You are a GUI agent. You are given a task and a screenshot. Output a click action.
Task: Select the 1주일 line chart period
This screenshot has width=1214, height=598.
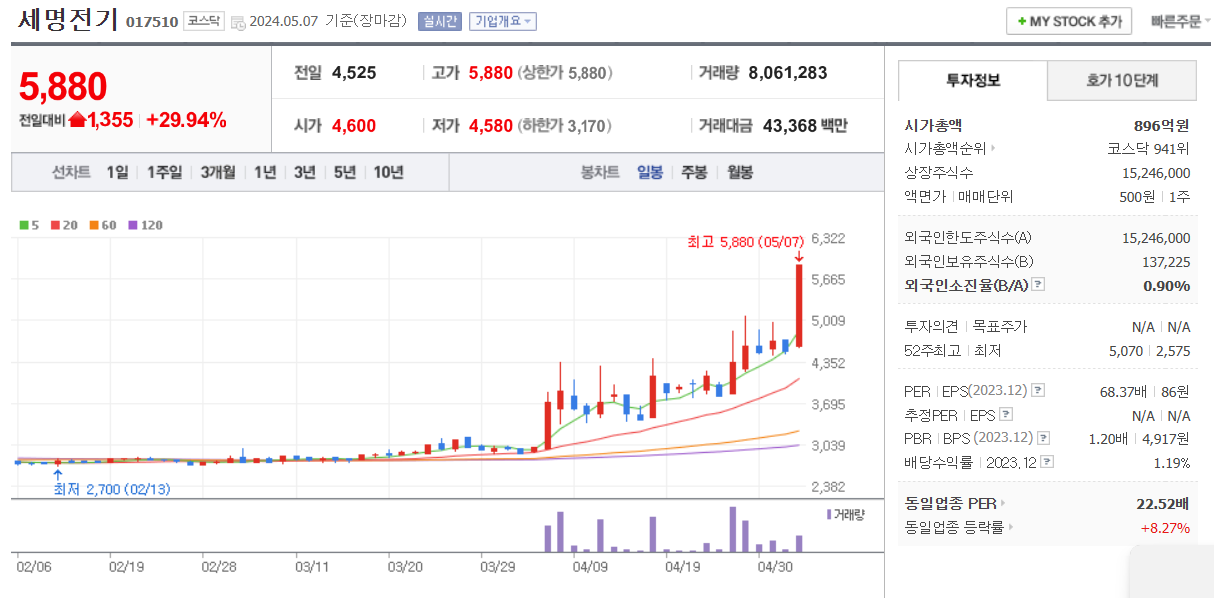(164, 172)
